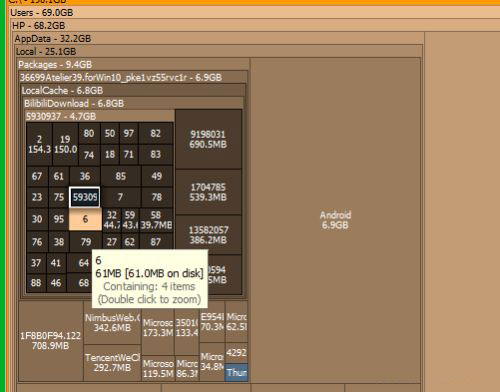Select folder block 2 (154.3)
This screenshot has height=392, width=500.
pyautogui.click(x=39, y=144)
